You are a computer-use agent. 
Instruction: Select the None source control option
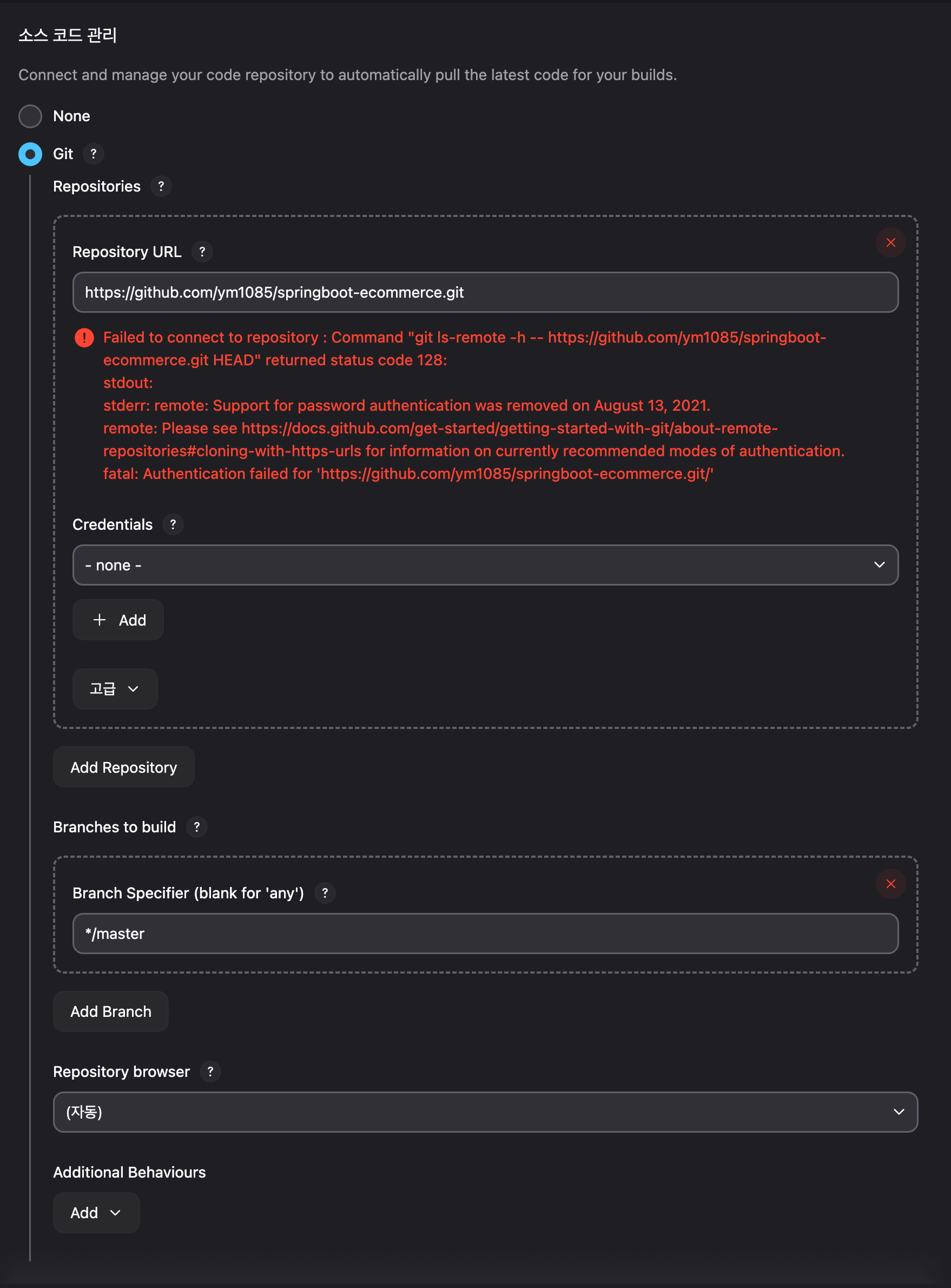tap(30, 116)
